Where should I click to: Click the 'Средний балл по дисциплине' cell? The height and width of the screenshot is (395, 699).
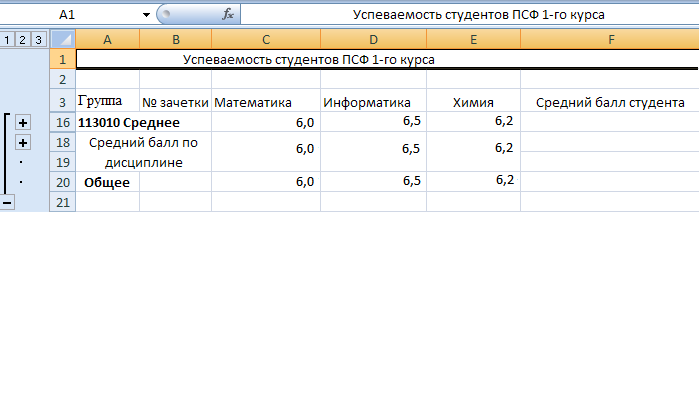(x=144, y=152)
